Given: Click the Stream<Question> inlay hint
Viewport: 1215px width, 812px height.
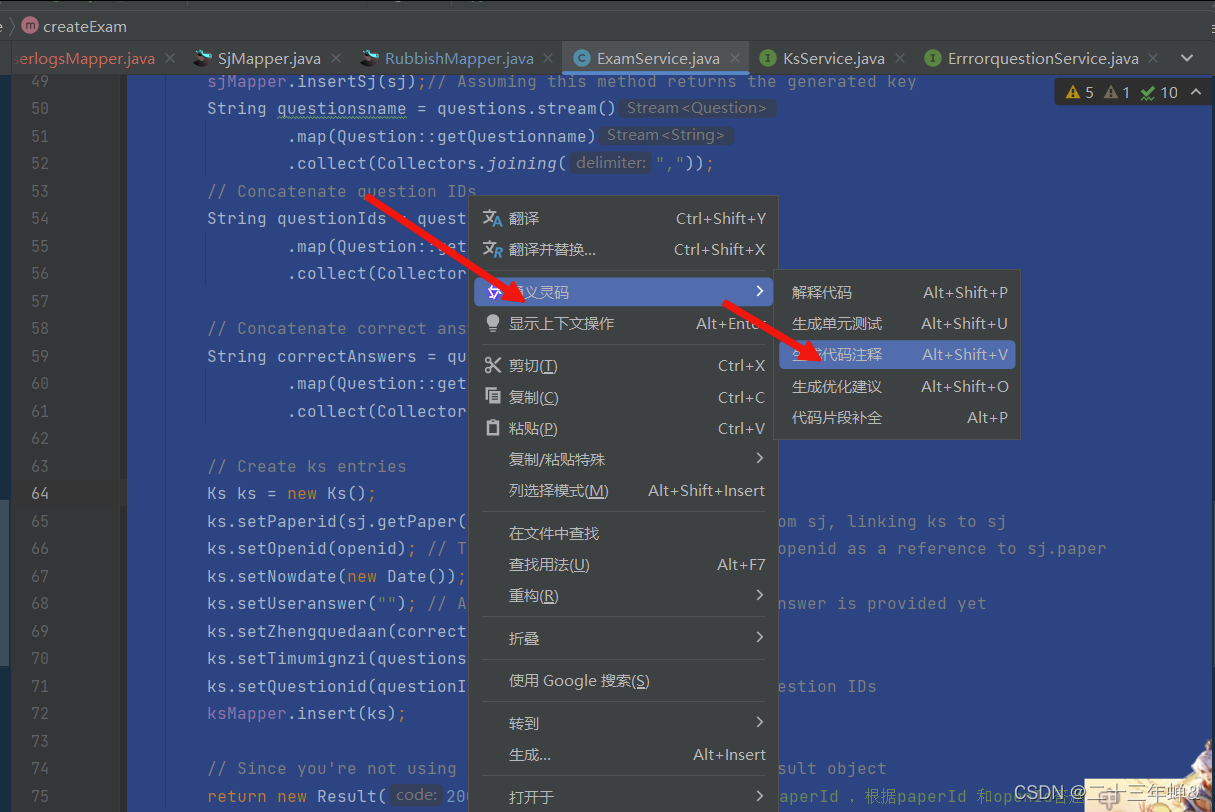Looking at the screenshot, I should click(697, 108).
